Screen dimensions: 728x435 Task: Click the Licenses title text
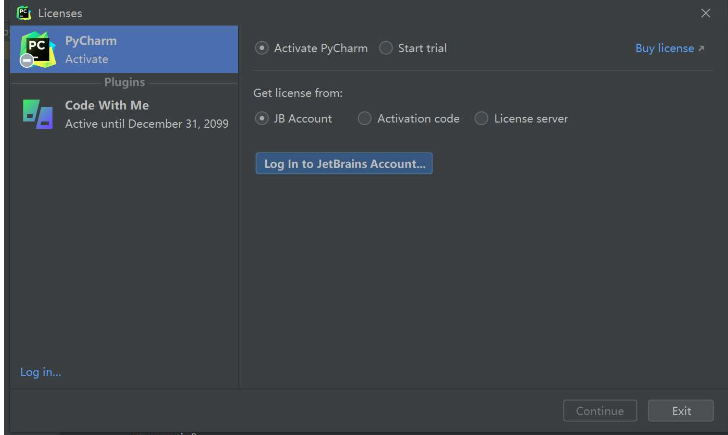(60, 13)
